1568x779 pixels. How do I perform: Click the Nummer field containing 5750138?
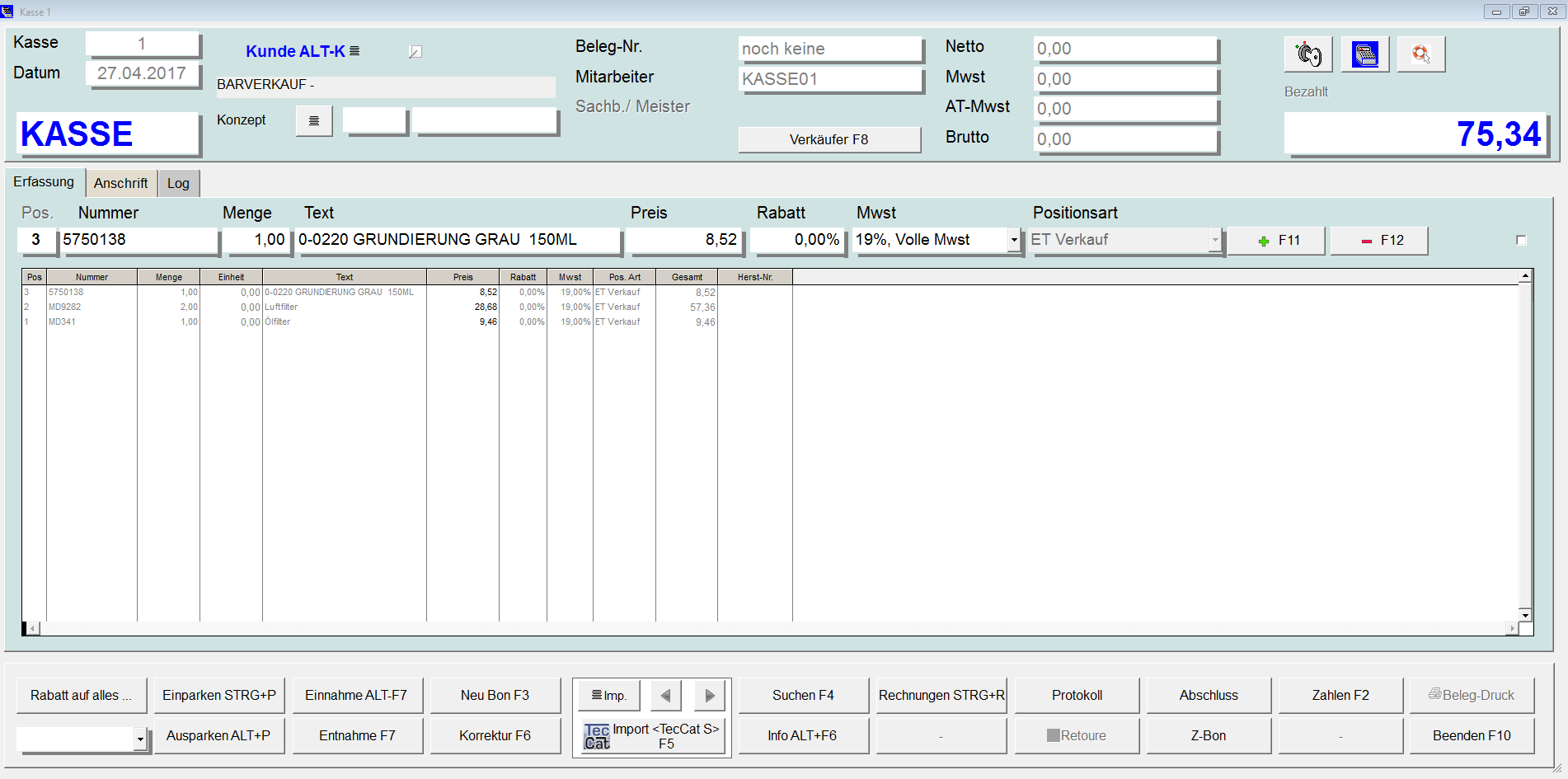click(x=138, y=240)
